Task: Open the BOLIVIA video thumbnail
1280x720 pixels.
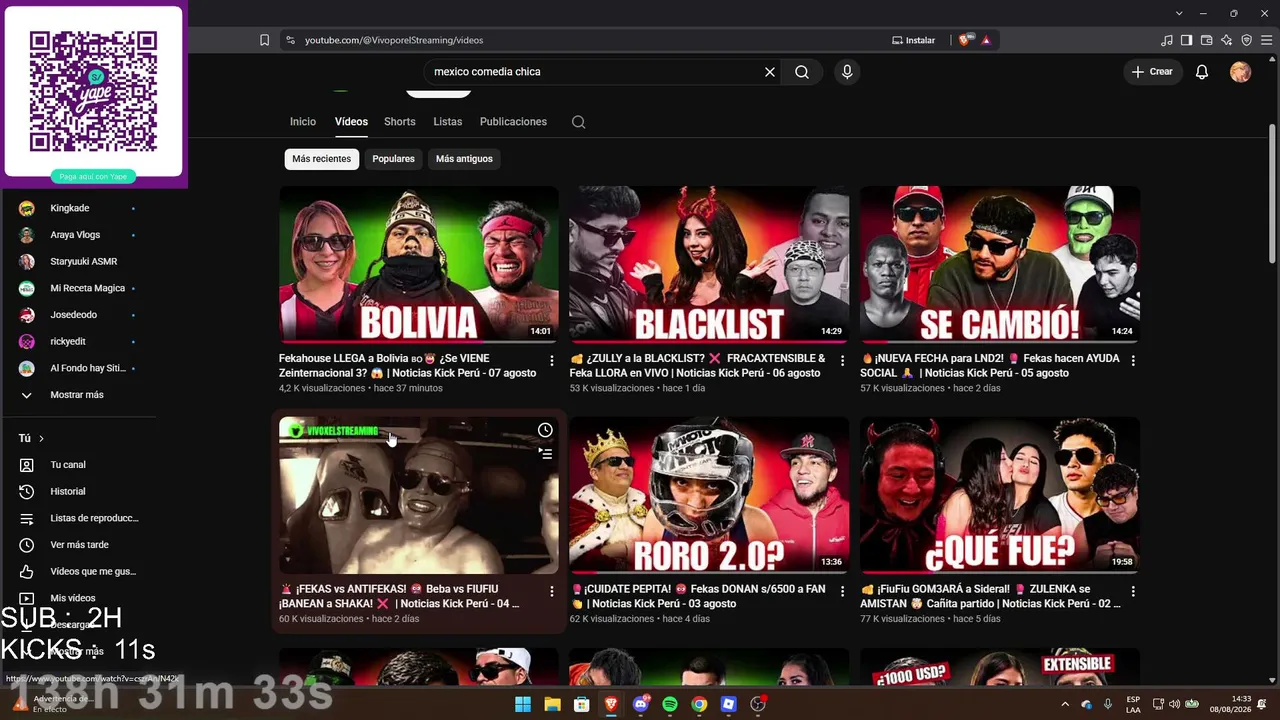Action: (419, 264)
